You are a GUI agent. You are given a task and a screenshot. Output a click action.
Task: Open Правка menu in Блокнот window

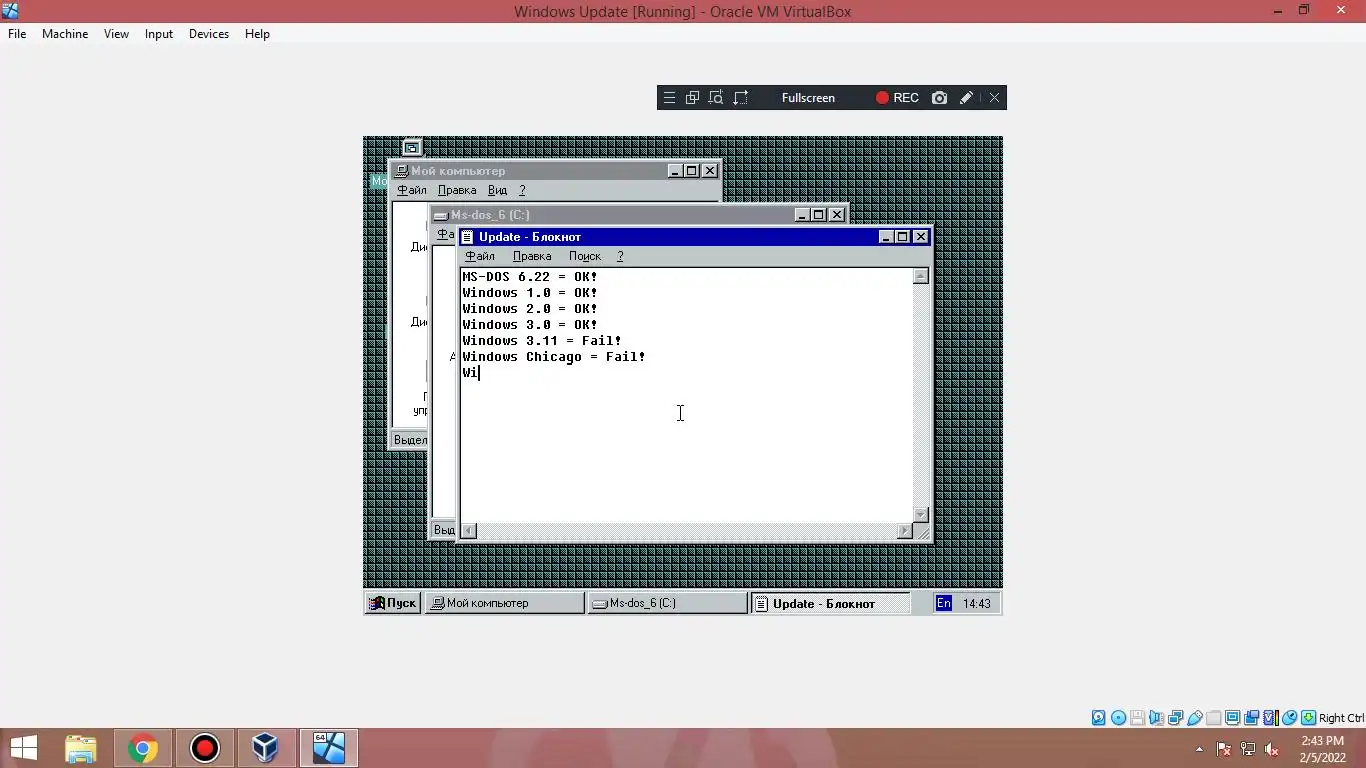[532, 256]
